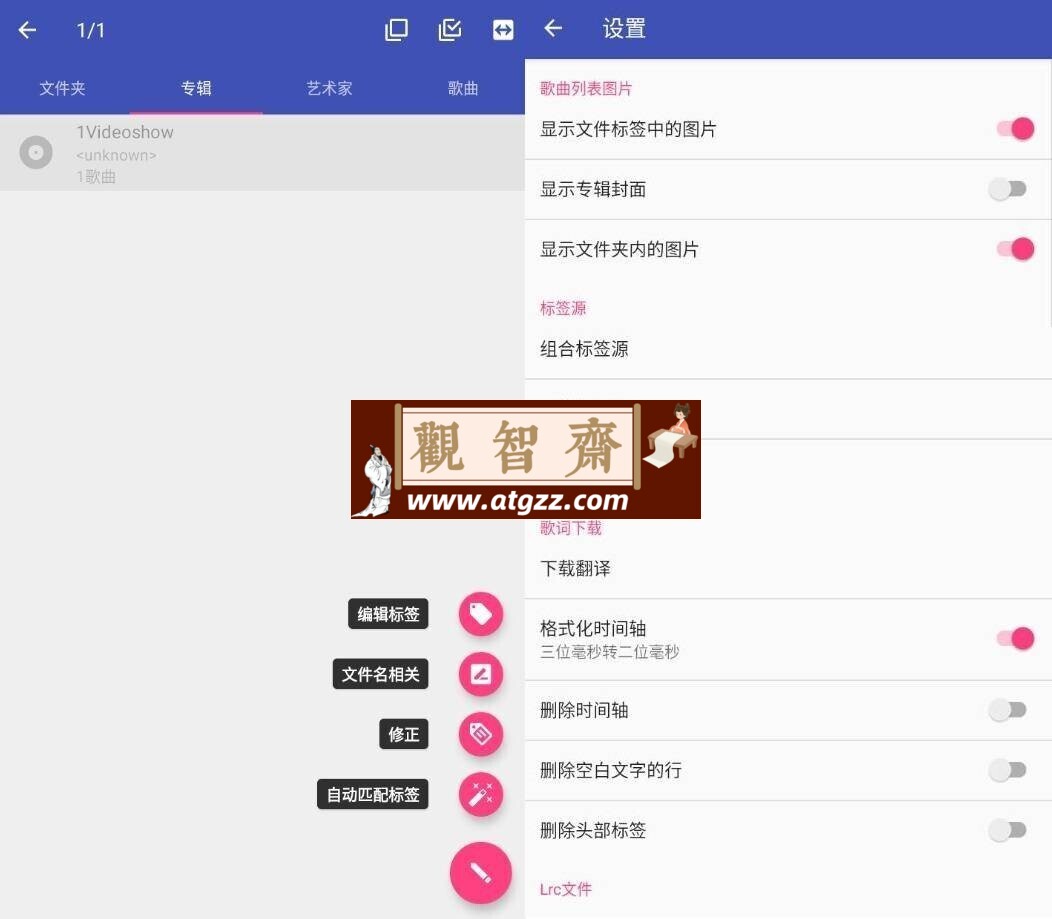Tap the <unknown> artist text
The height and width of the screenshot is (919, 1052).
click(116, 155)
